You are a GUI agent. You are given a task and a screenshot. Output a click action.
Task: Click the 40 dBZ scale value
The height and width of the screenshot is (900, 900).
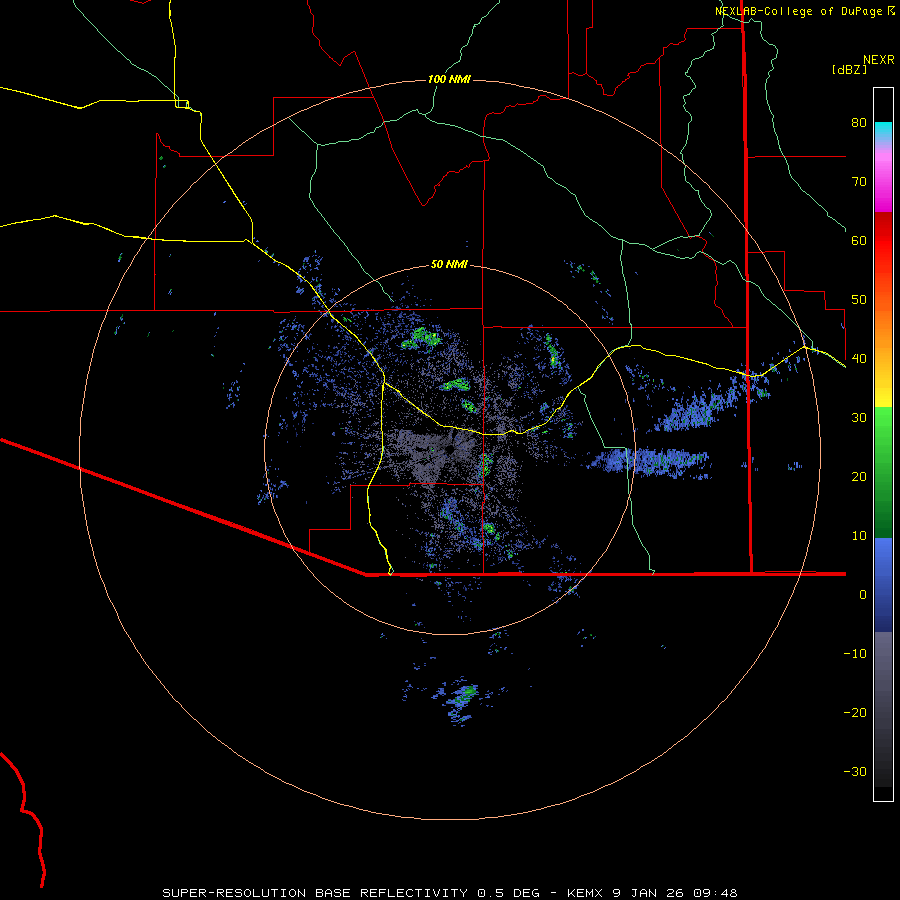click(x=859, y=359)
